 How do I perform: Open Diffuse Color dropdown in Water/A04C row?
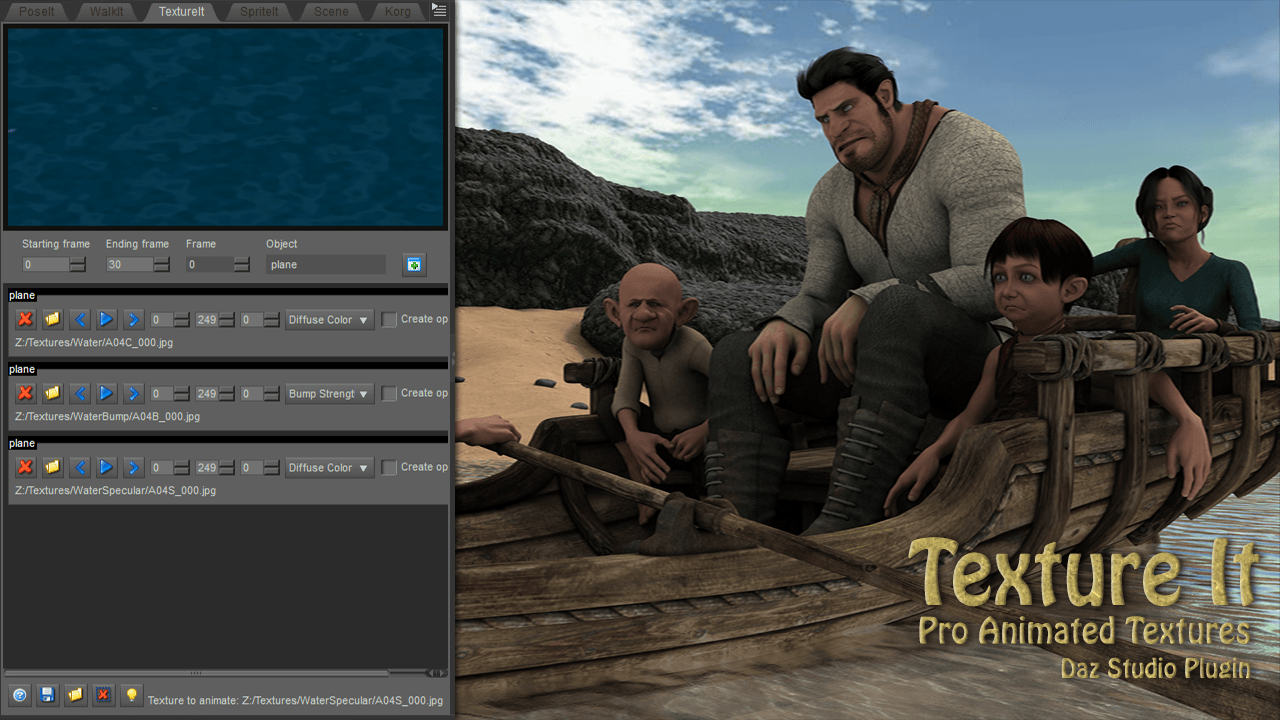tap(329, 320)
